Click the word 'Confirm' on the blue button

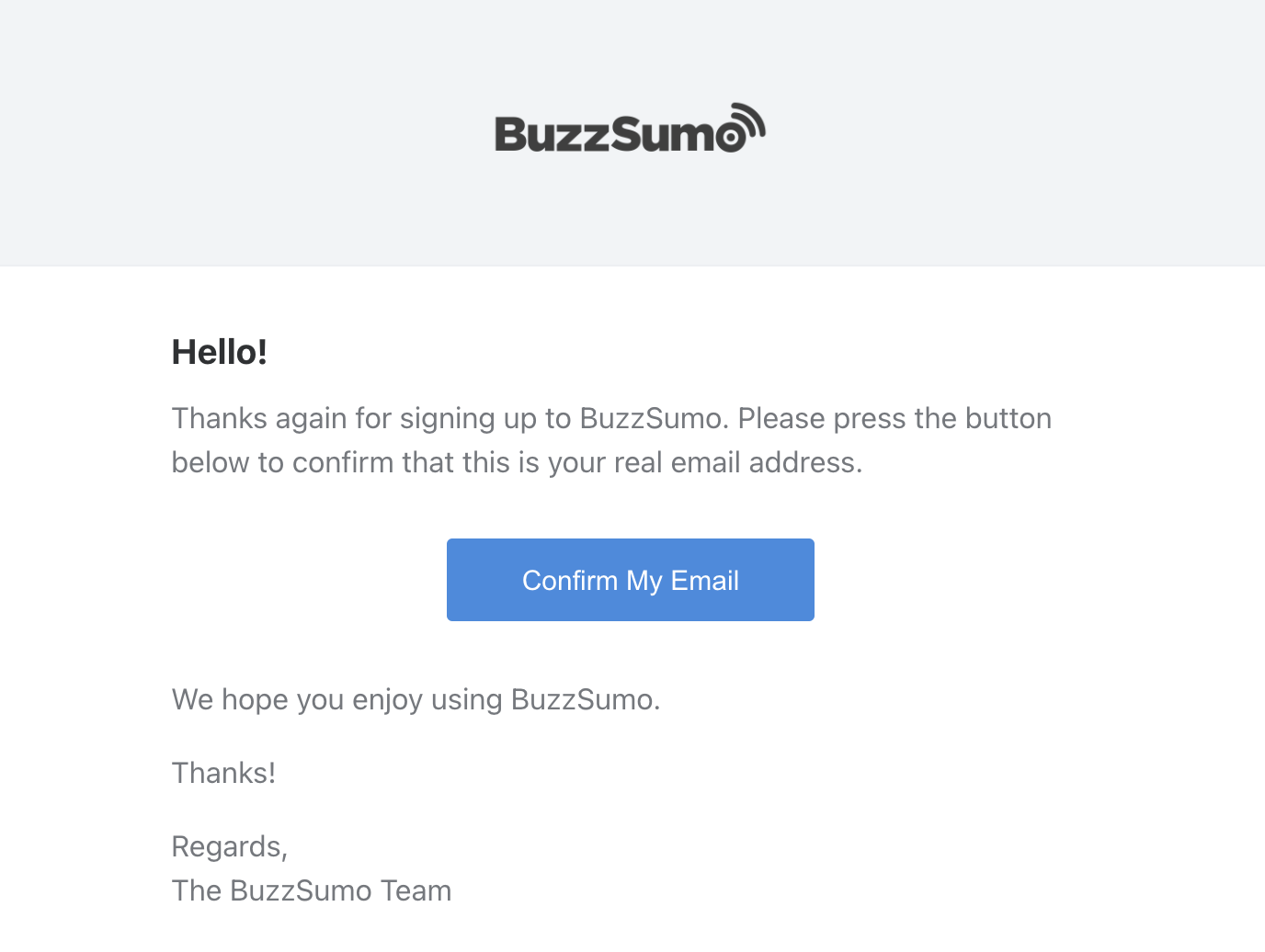point(570,581)
